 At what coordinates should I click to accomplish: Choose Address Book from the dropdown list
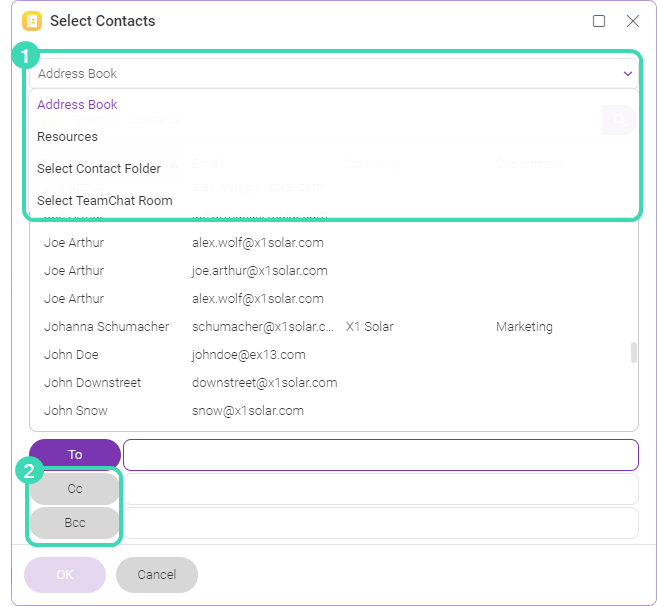[x=77, y=104]
